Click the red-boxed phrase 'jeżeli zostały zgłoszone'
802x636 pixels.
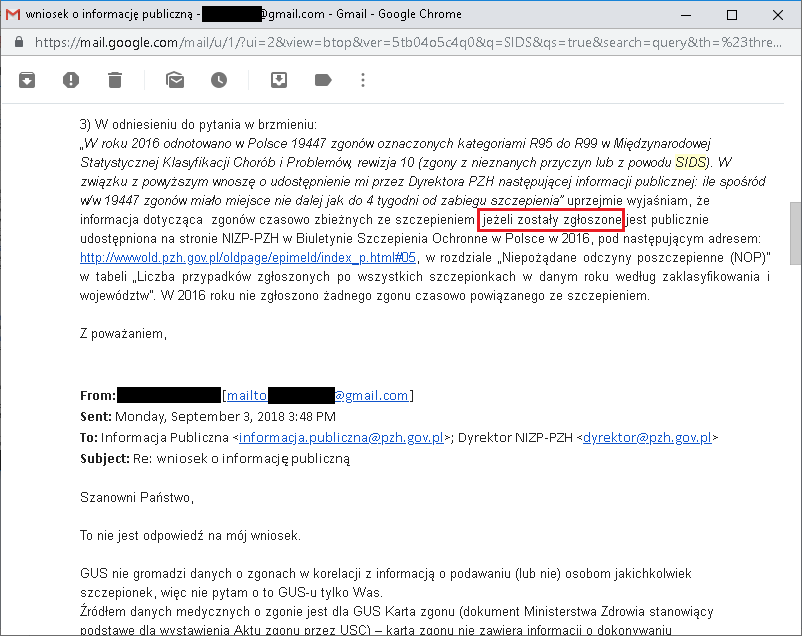[x=551, y=219]
